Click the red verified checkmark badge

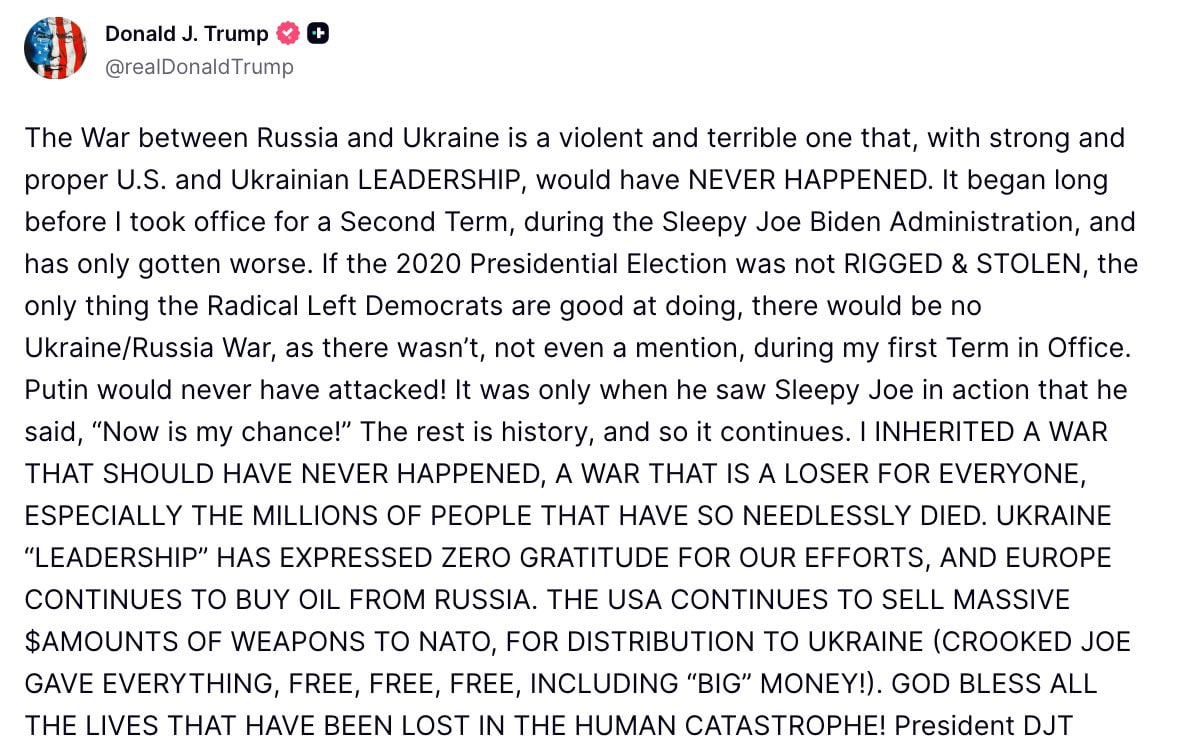[288, 34]
